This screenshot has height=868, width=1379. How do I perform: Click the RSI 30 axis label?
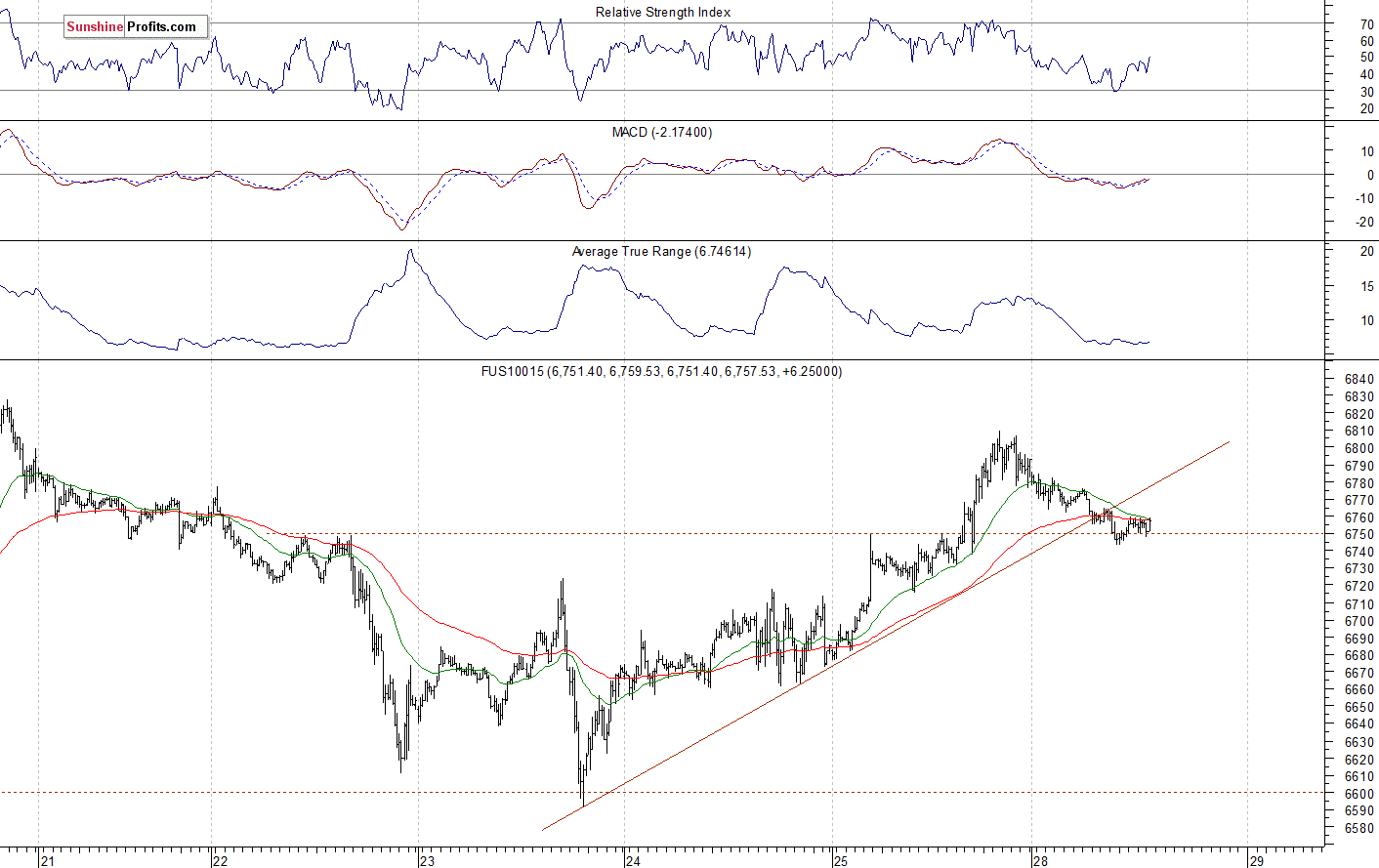(x=1366, y=92)
